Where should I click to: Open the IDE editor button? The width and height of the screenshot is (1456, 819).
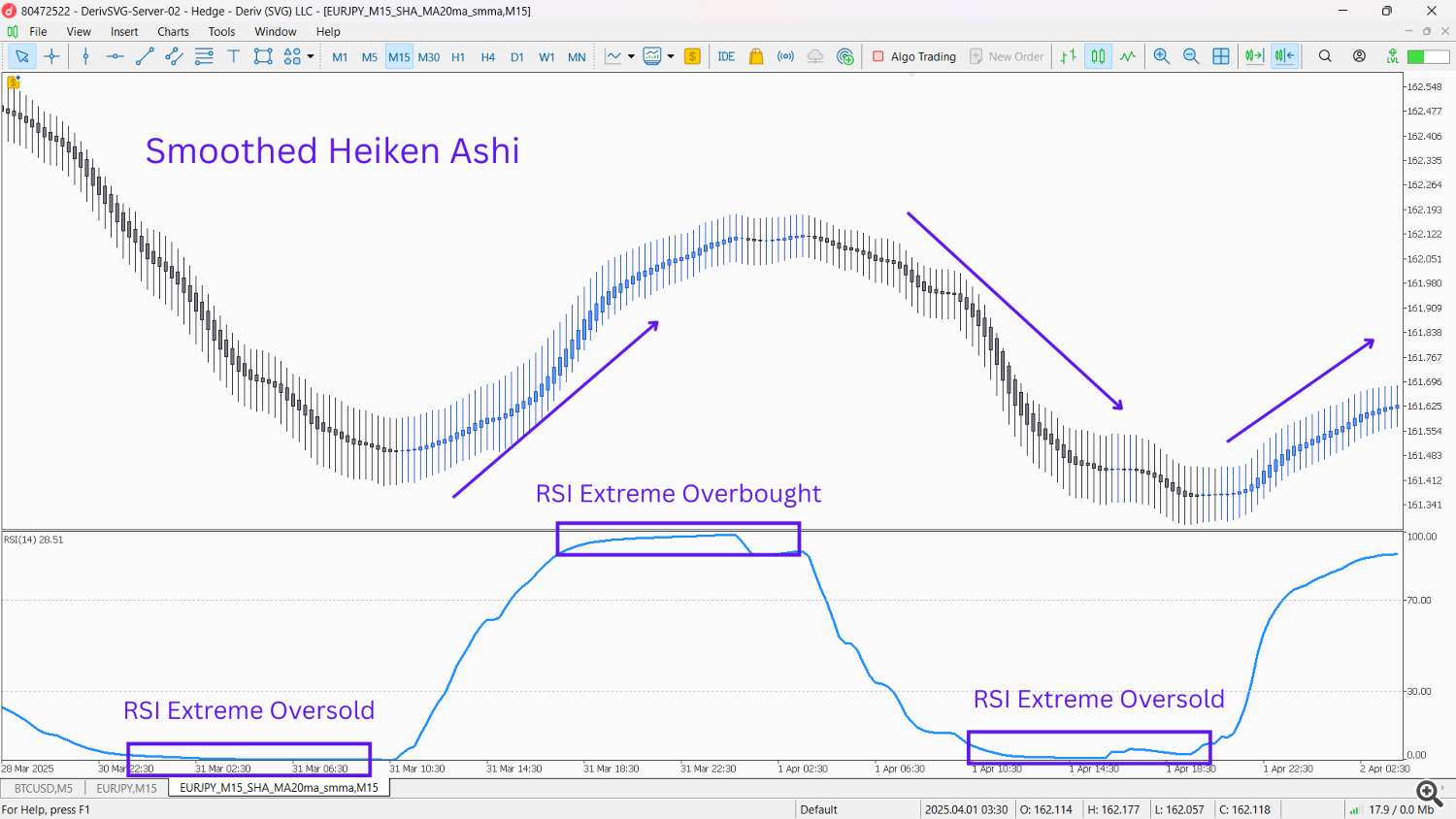726,56
